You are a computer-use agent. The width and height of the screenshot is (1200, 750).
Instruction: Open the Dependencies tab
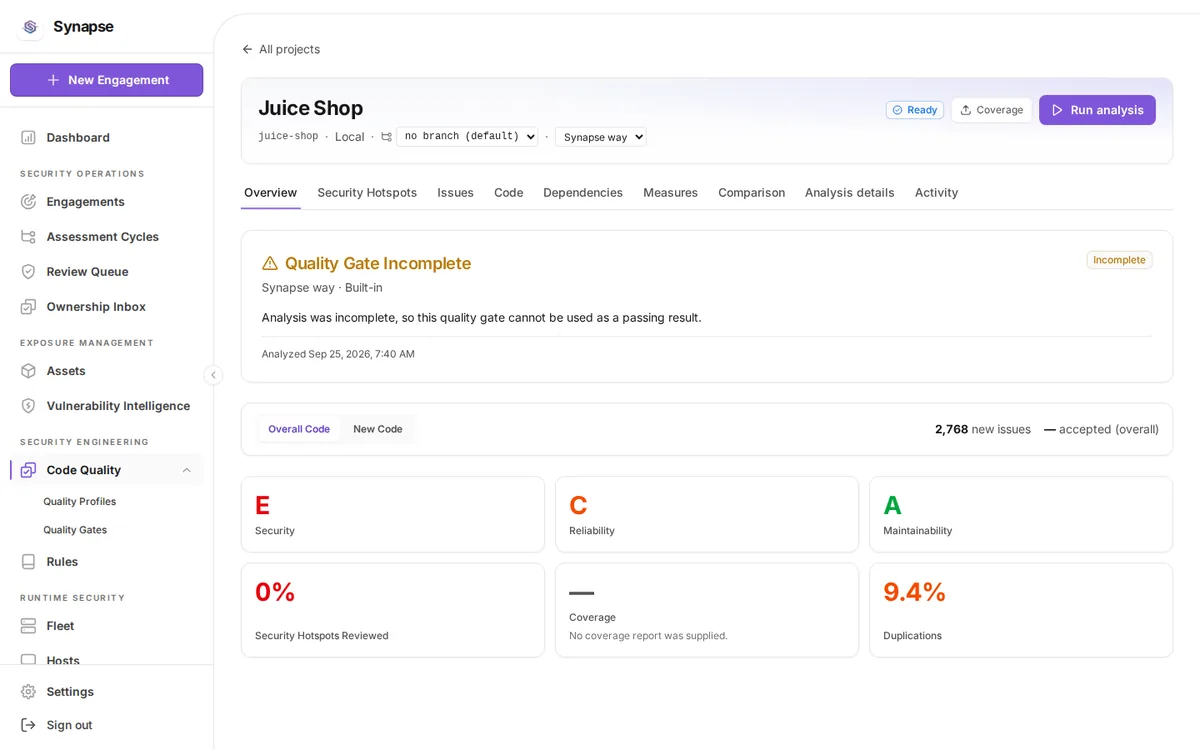tap(583, 192)
